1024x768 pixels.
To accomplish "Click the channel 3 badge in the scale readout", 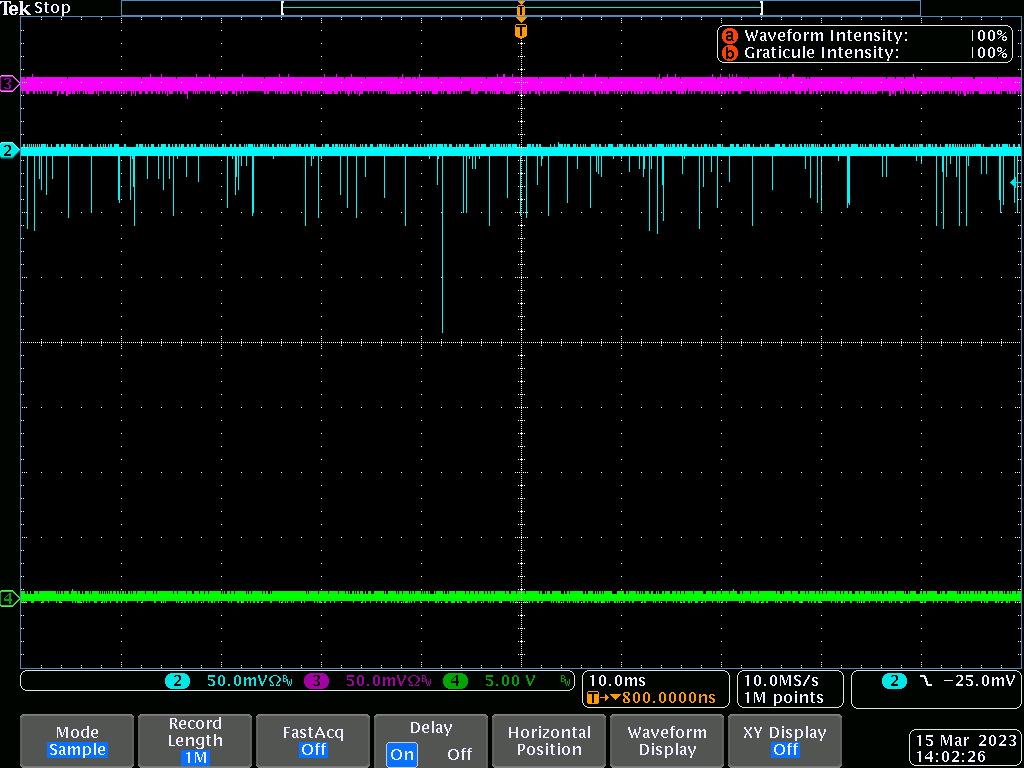I will [317, 681].
